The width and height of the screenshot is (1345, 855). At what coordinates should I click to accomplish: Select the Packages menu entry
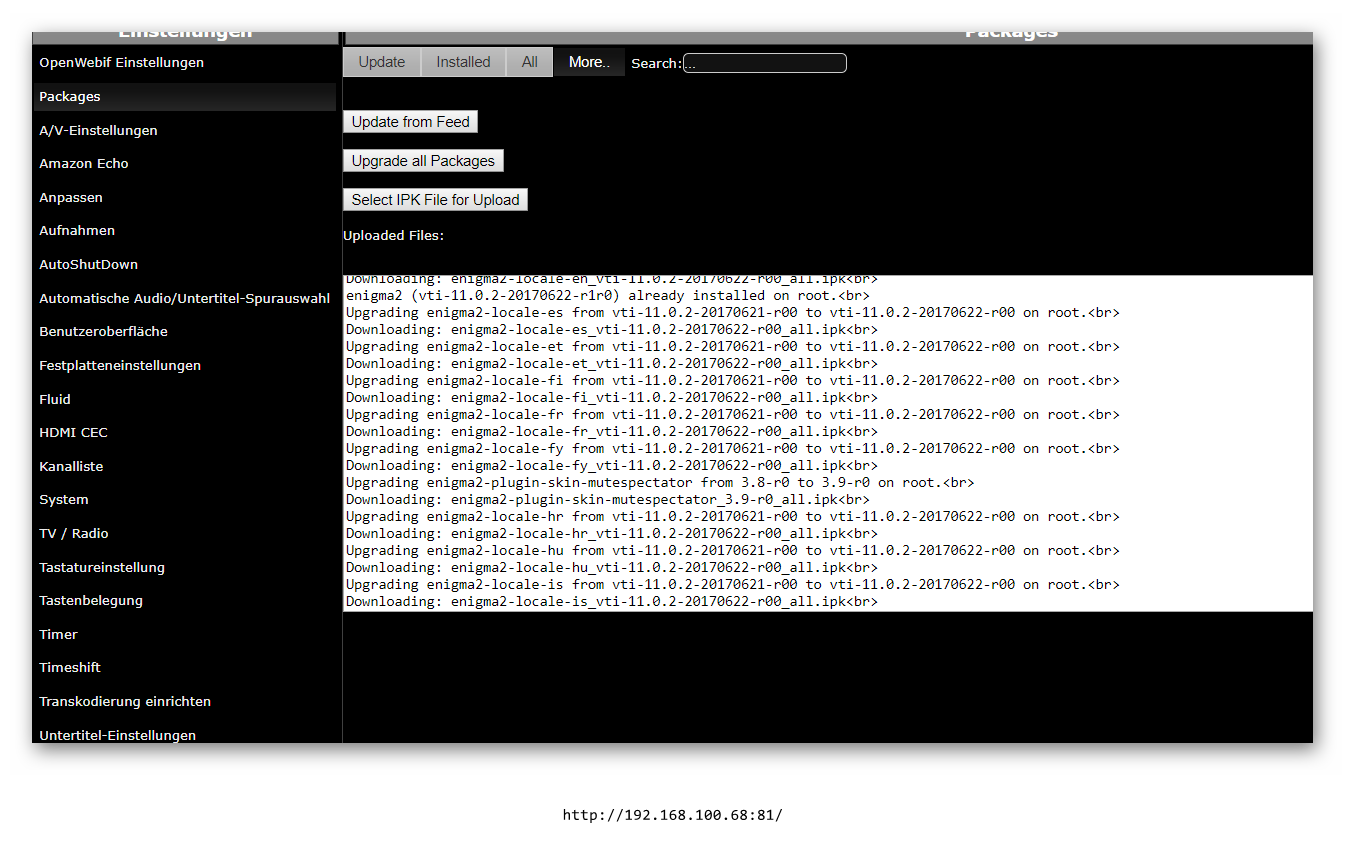(x=69, y=96)
